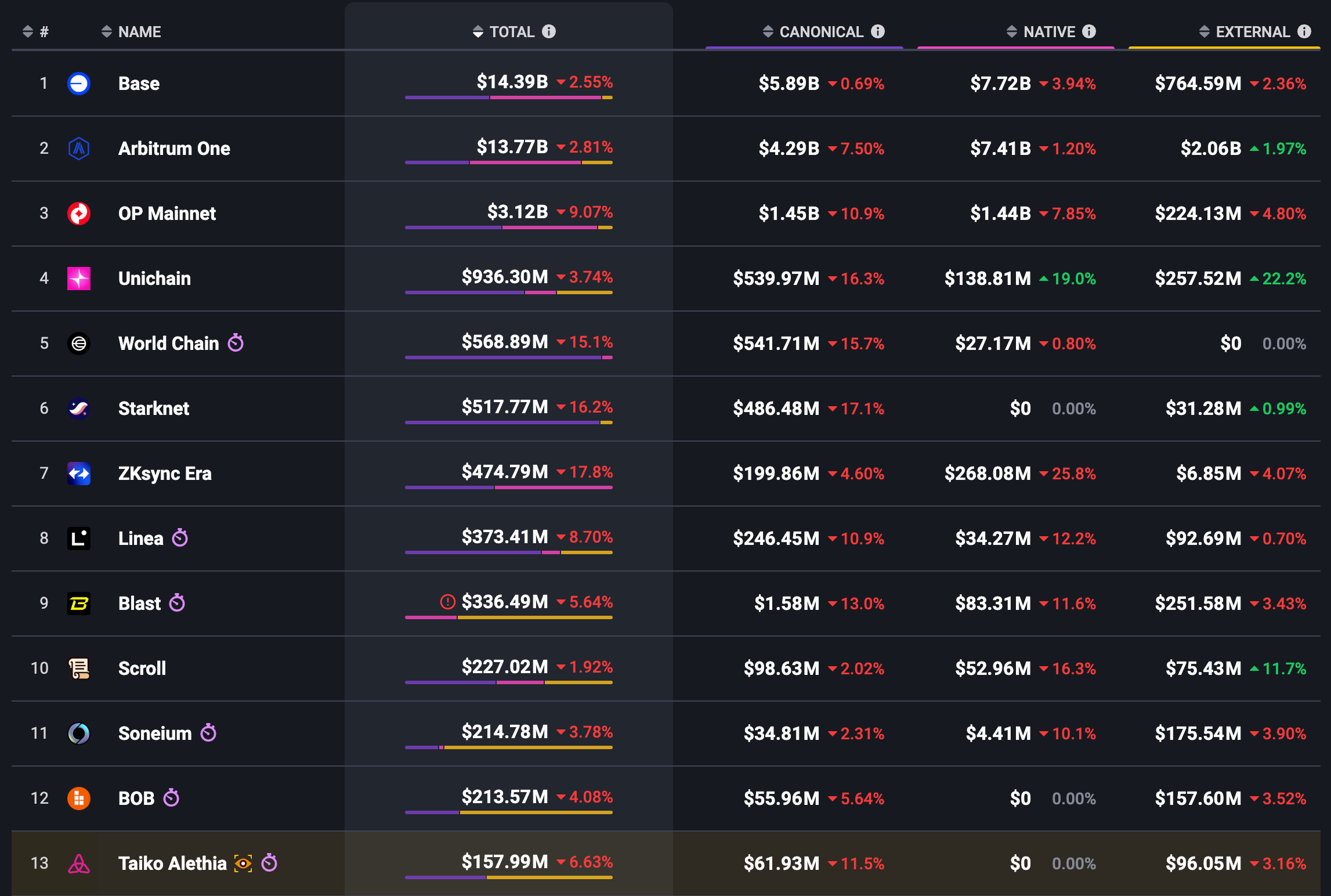Open the OP Mainnet project link
The height and width of the screenshot is (896, 1331).
[167, 214]
